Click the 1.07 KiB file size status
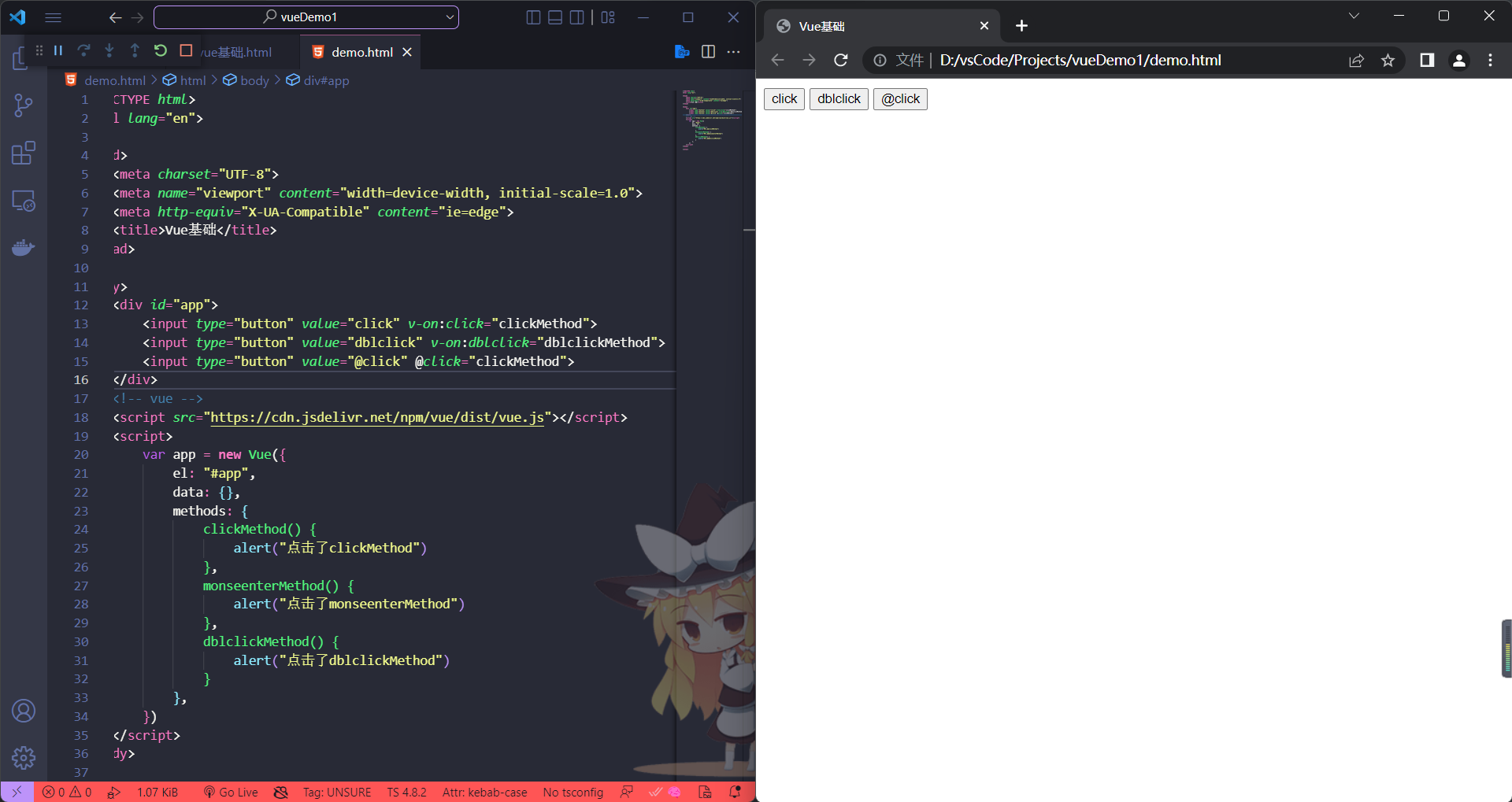Screen dimensions: 1512x802 [157, 792]
